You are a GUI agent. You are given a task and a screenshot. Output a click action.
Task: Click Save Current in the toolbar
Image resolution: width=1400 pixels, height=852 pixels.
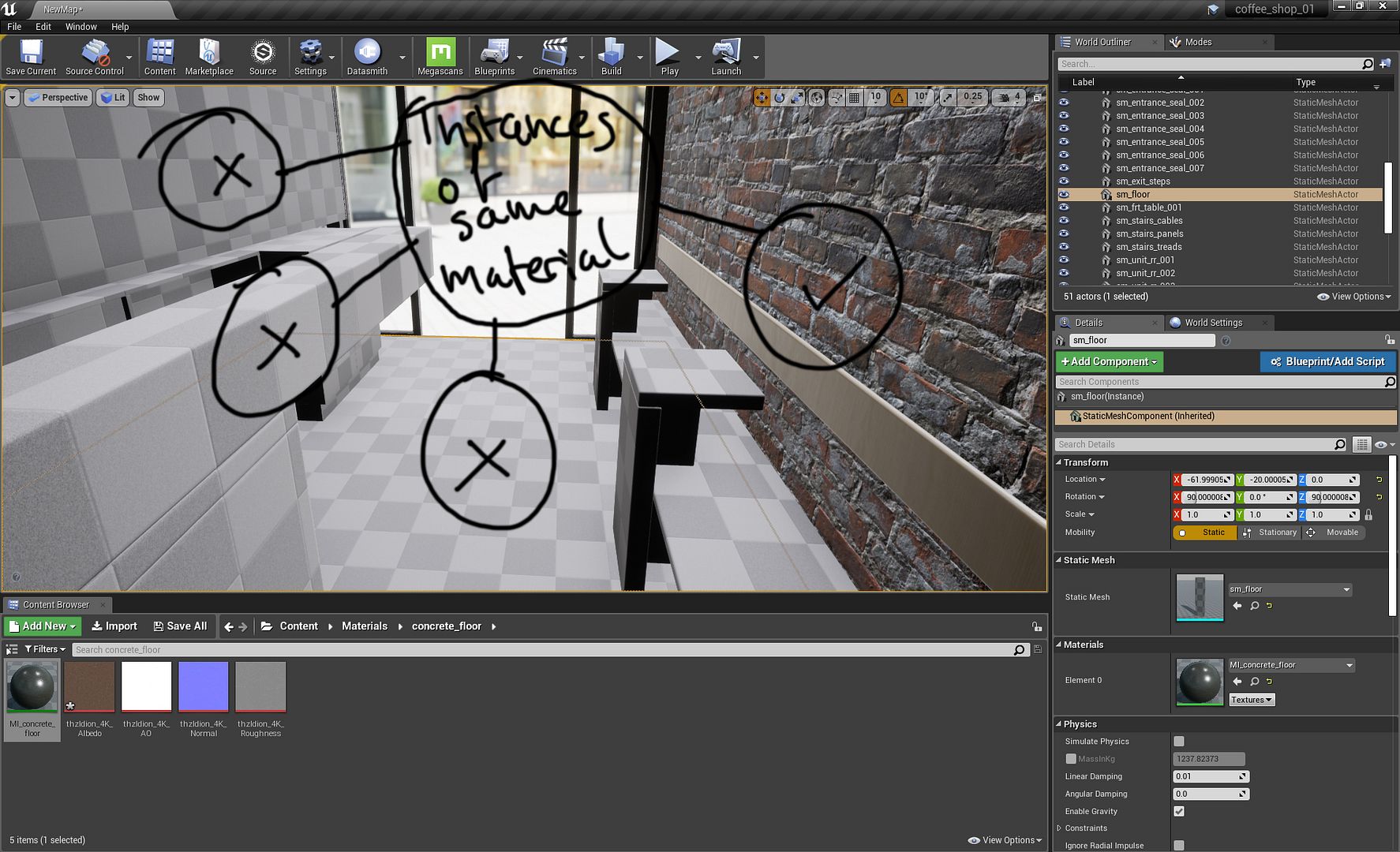point(31,58)
